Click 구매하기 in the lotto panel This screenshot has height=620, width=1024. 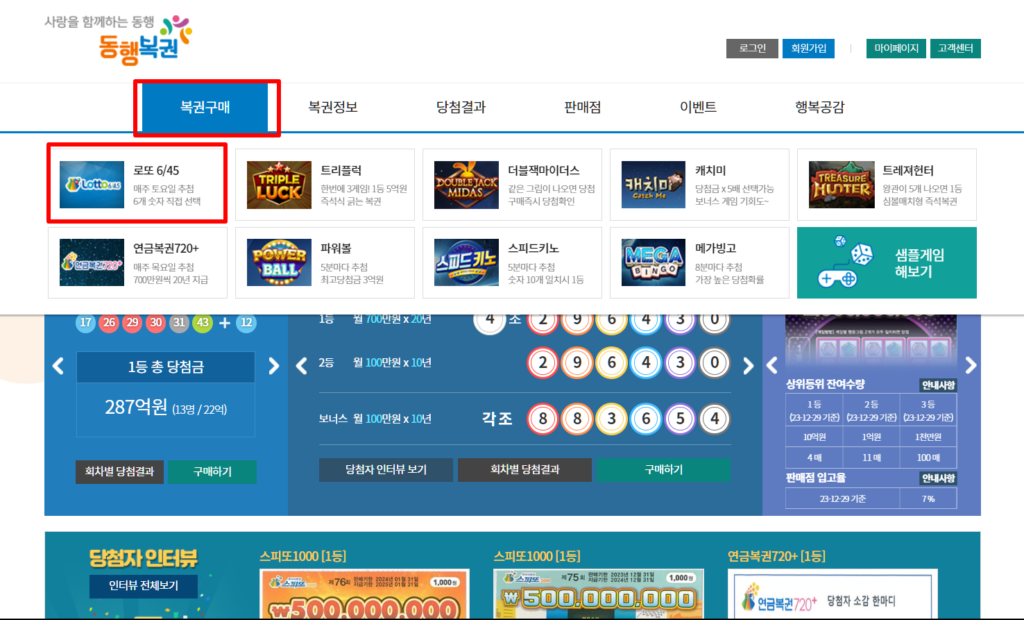[212, 472]
